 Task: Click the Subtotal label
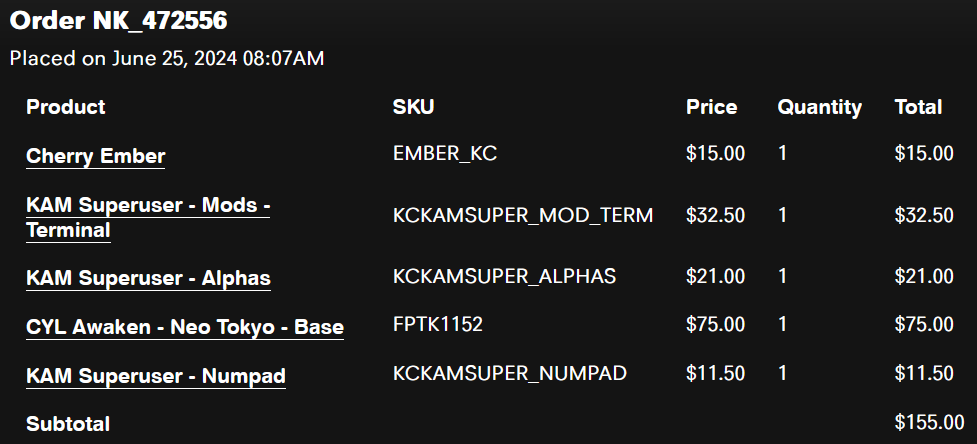pos(68,424)
